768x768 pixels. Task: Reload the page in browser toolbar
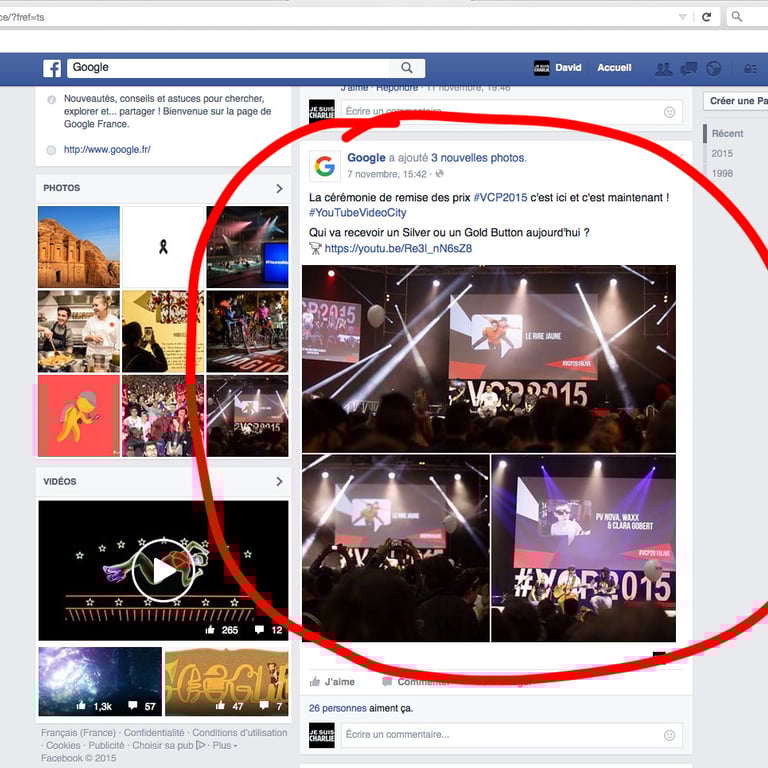pyautogui.click(x=706, y=17)
